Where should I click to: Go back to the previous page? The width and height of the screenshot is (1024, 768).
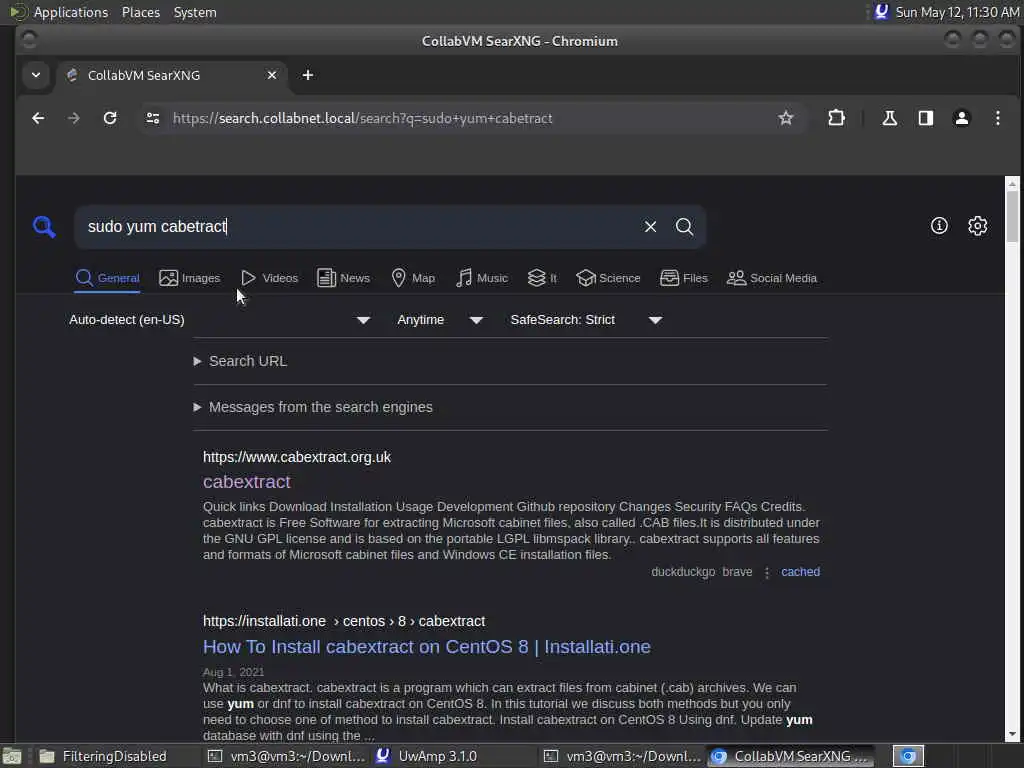pos(38,118)
